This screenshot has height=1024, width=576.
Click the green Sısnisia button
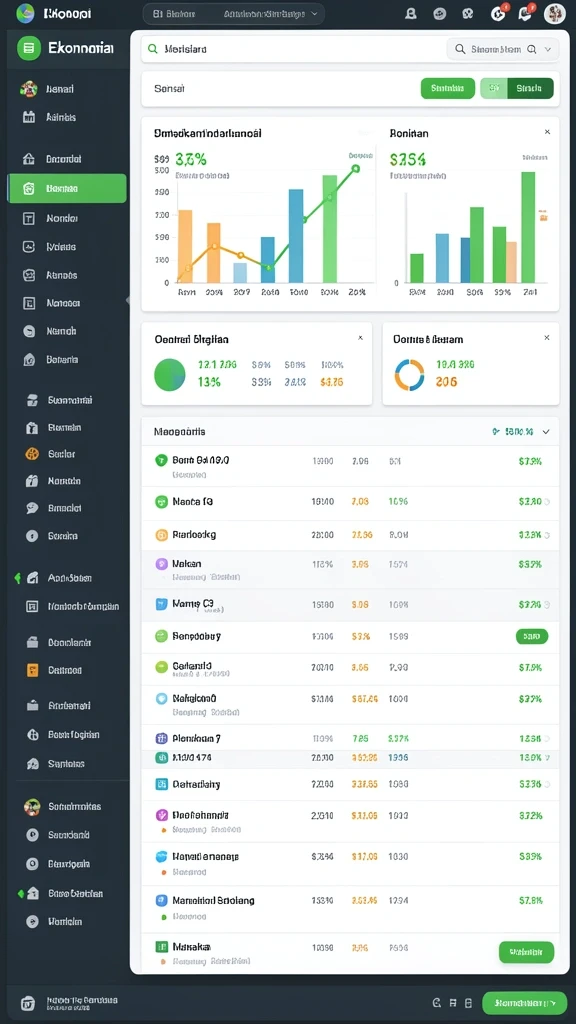coord(448,88)
